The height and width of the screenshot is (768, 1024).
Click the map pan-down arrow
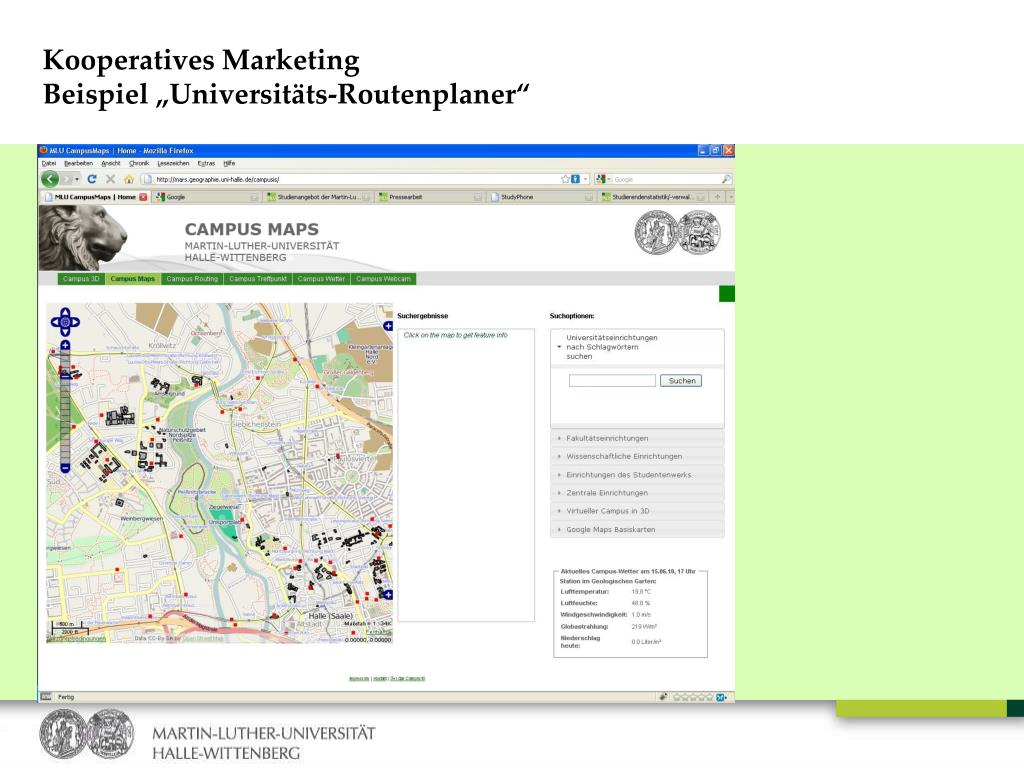(65, 332)
